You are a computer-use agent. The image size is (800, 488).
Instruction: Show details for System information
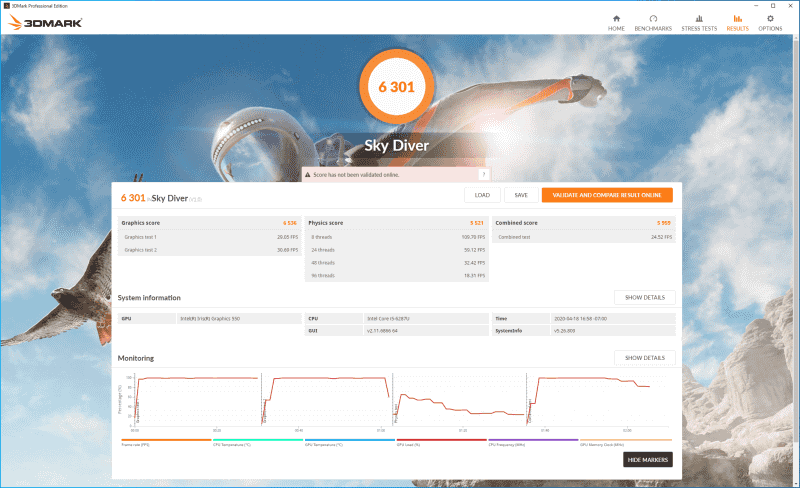coord(645,298)
